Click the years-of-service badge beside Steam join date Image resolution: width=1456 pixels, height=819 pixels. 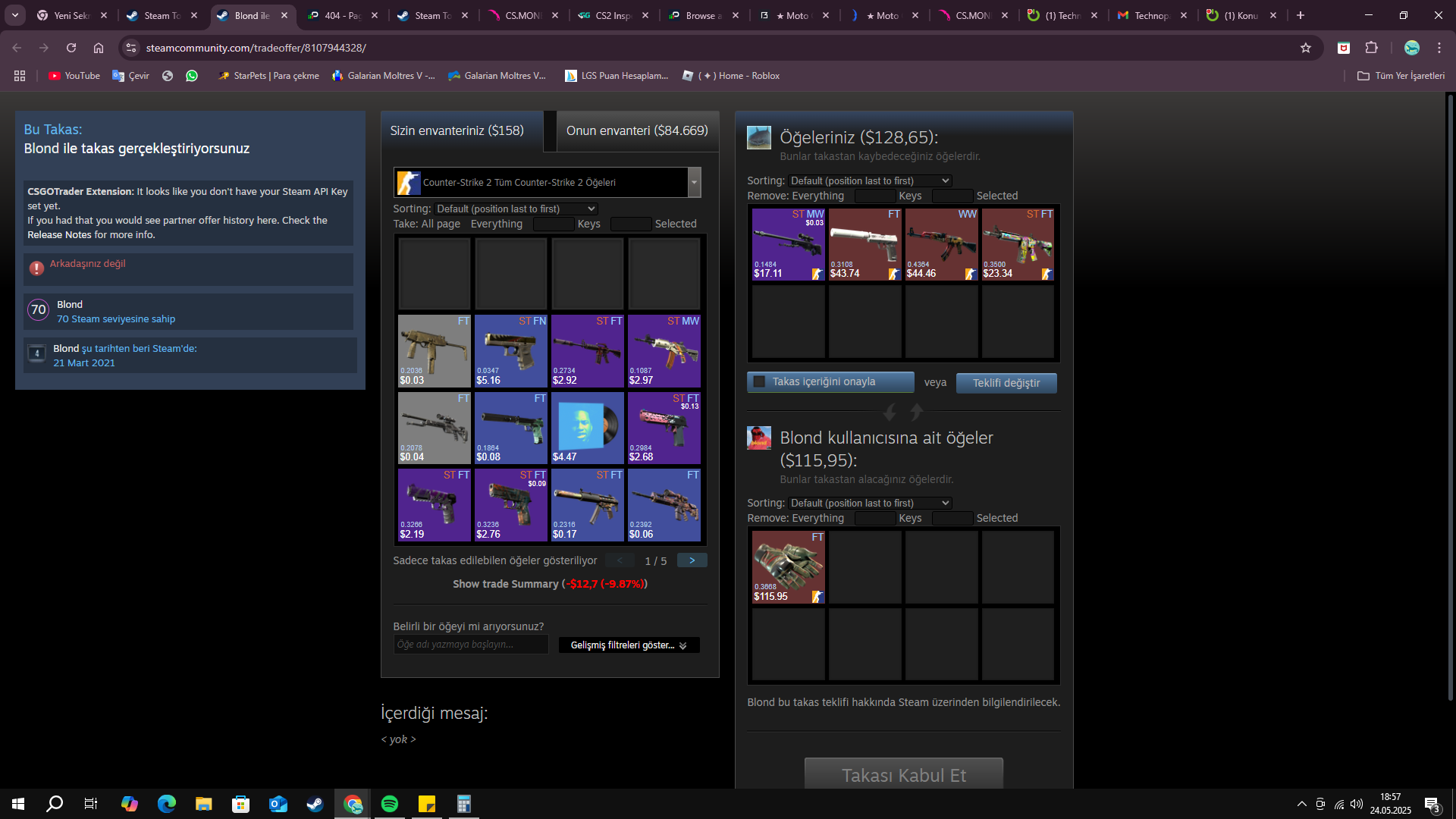pos(36,354)
